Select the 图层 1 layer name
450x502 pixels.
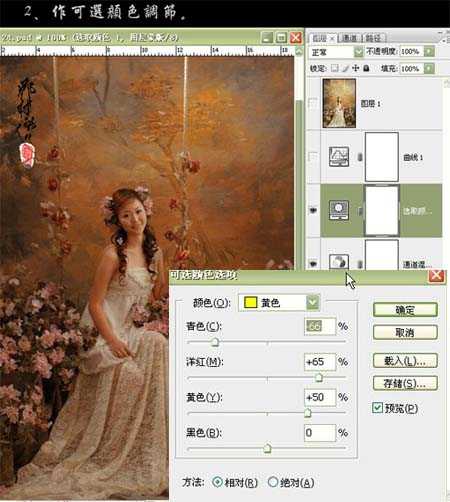[x=371, y=104]
